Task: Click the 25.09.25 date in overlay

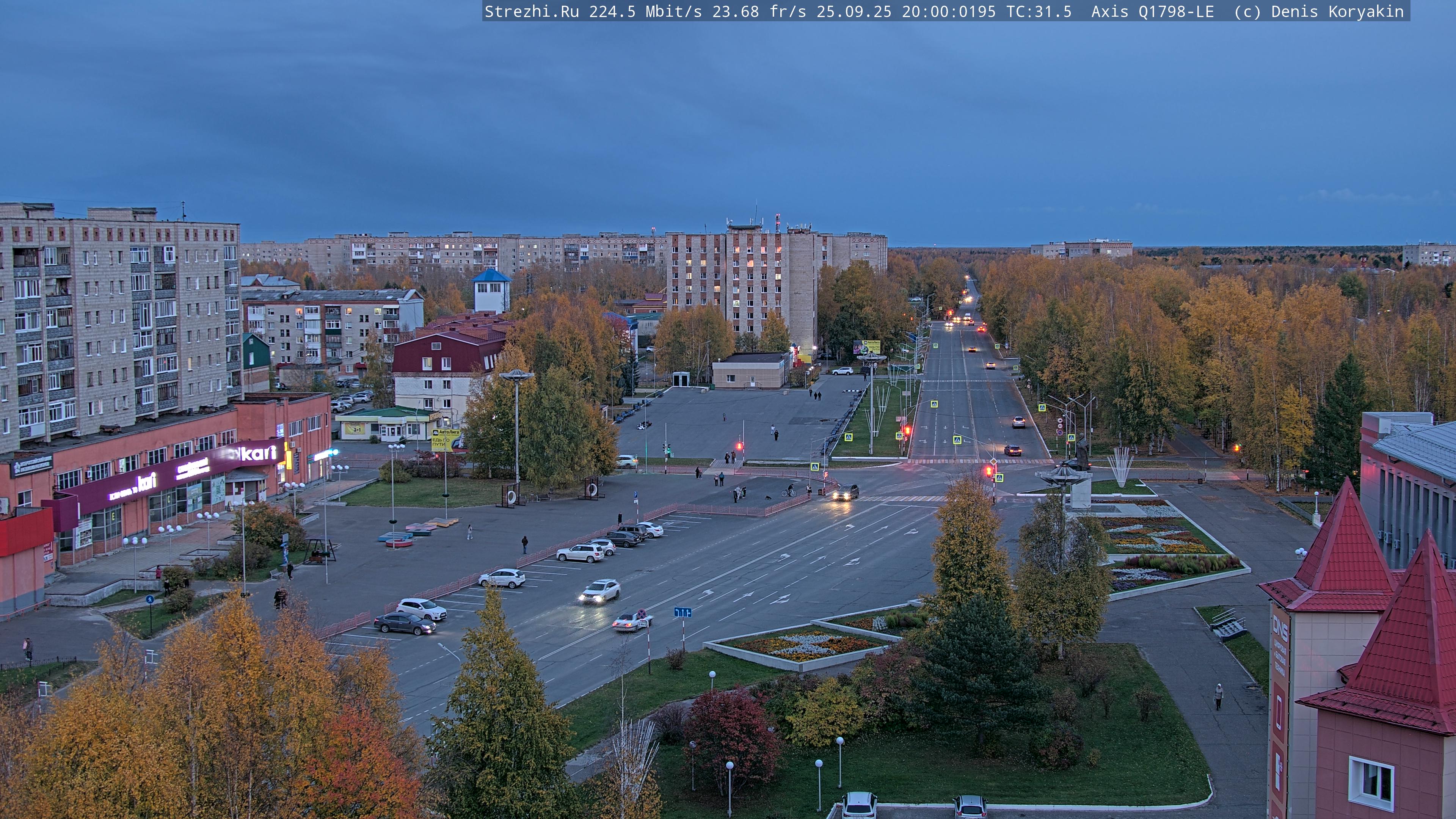Action: tap(854, 11)
